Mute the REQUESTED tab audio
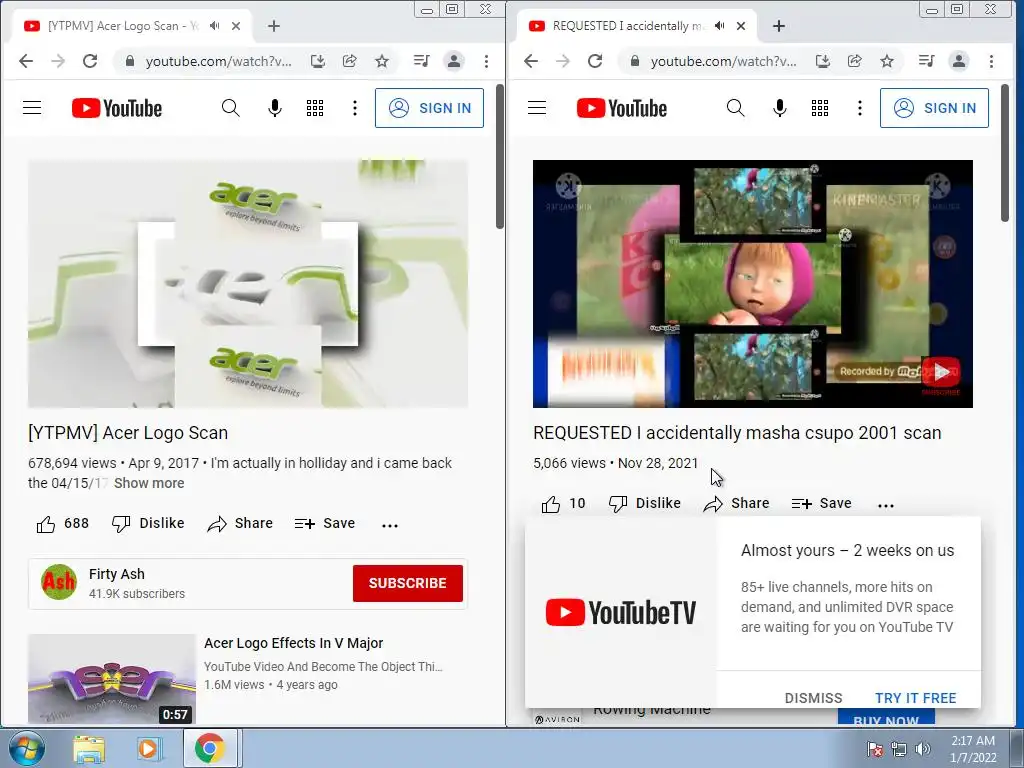 click(x=720, y=26)
